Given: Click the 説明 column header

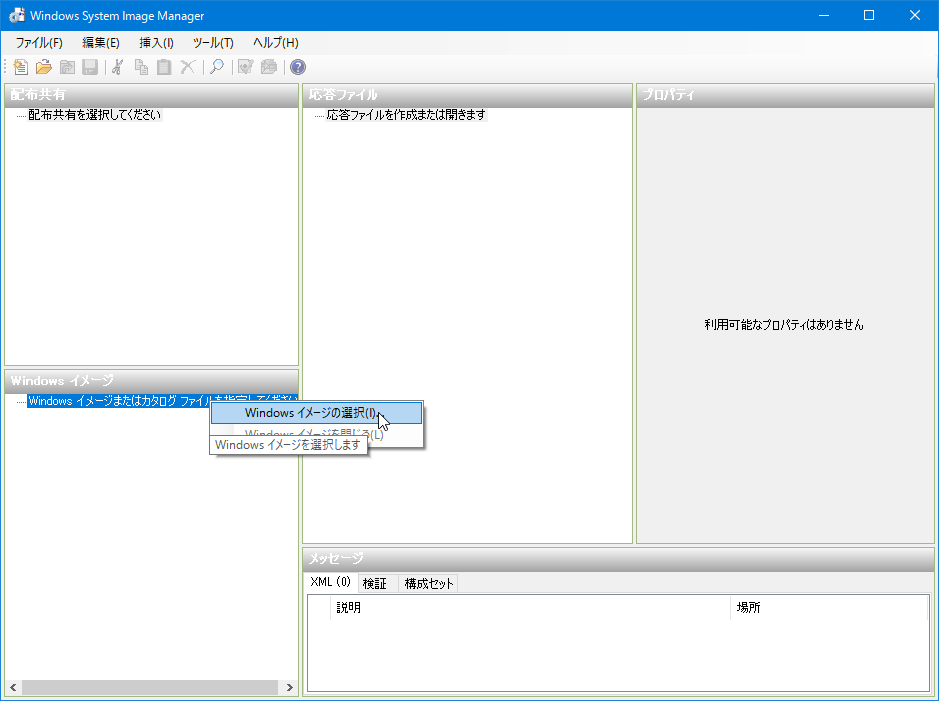Looking at the screenshot, I should coord(530,608).
